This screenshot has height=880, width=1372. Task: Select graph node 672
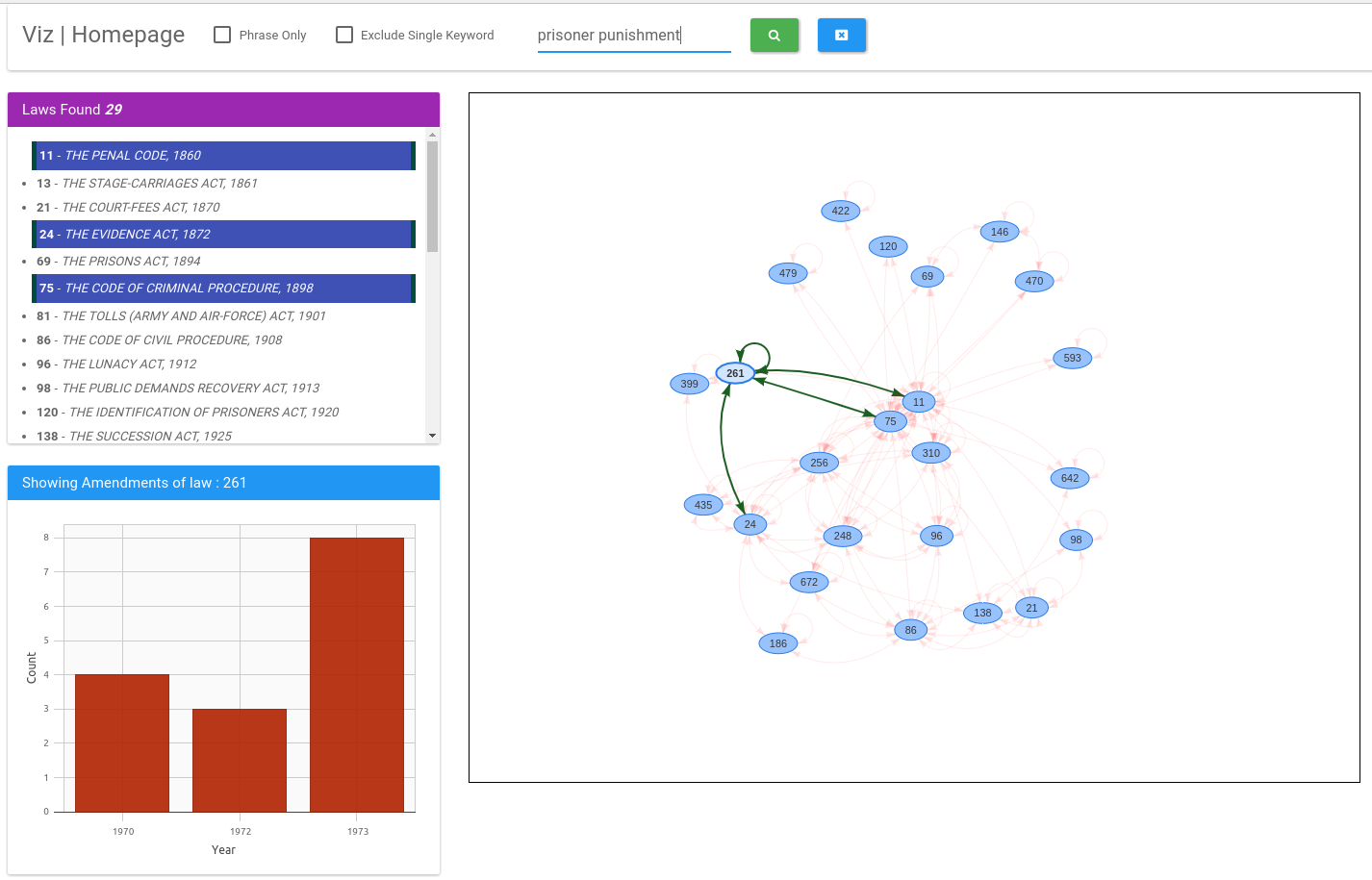click(x=809, y=582)
